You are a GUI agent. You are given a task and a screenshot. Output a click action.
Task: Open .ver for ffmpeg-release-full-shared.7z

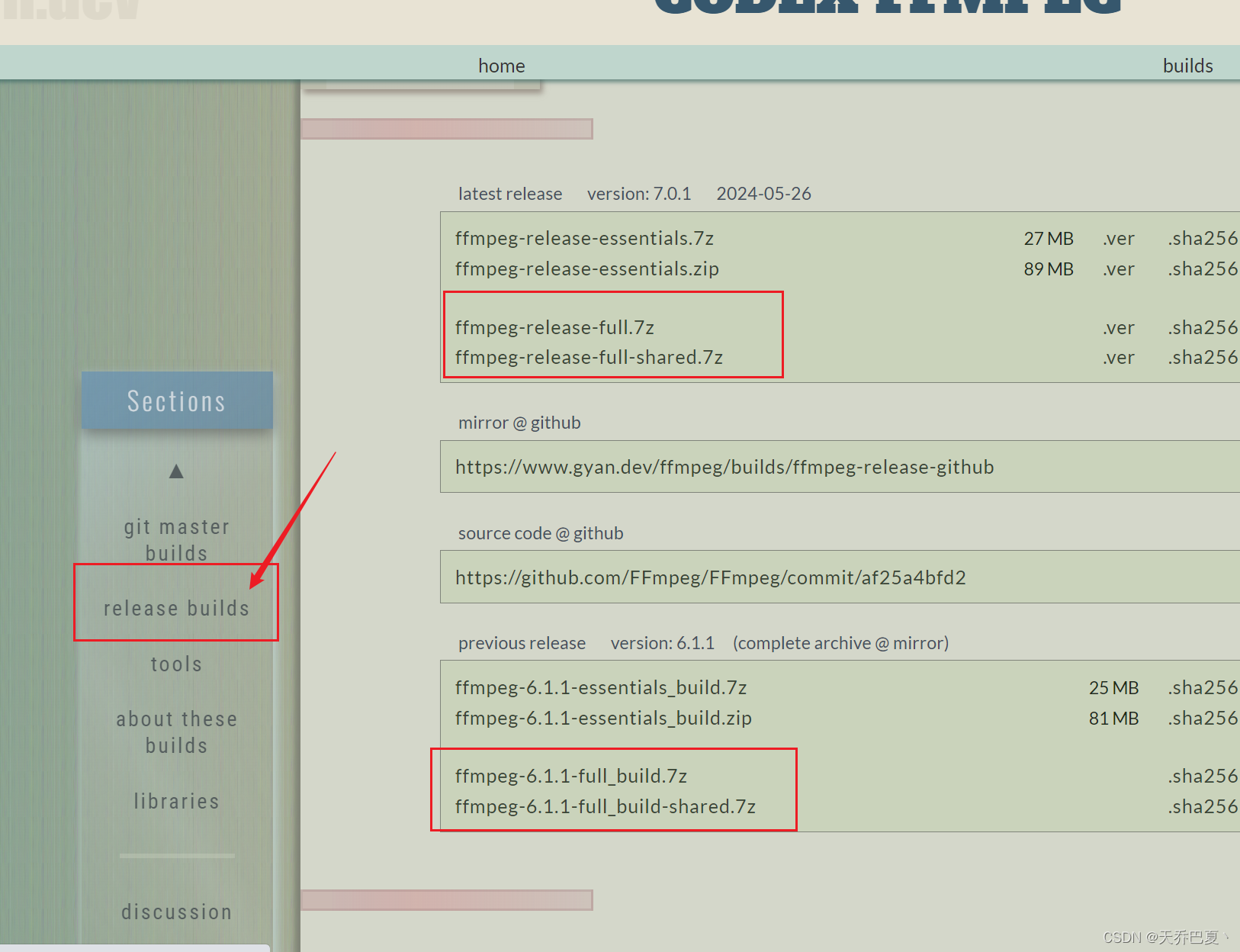[1118, 359]
